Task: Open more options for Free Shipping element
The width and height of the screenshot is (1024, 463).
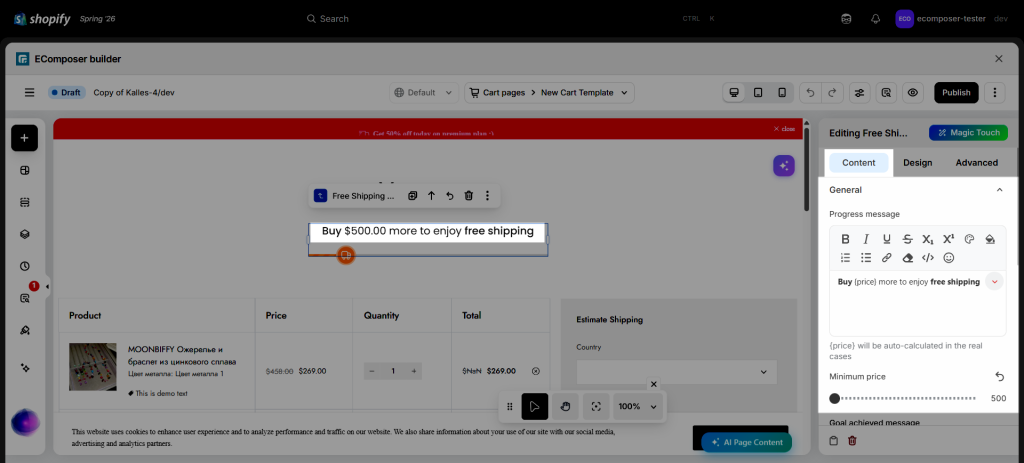Action: tap(487, 195)
